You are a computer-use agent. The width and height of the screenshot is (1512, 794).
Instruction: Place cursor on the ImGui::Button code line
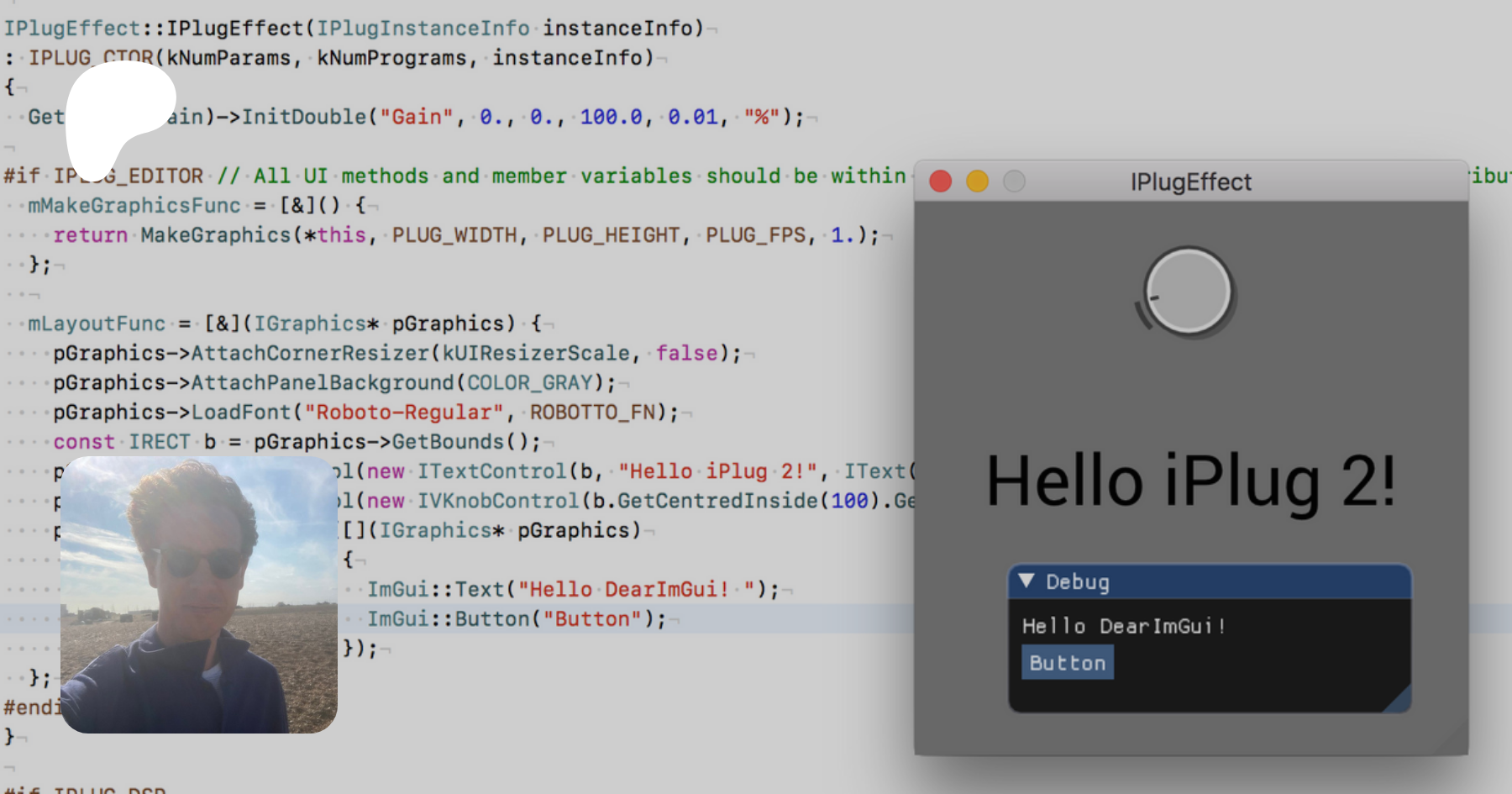pos(516,619)
